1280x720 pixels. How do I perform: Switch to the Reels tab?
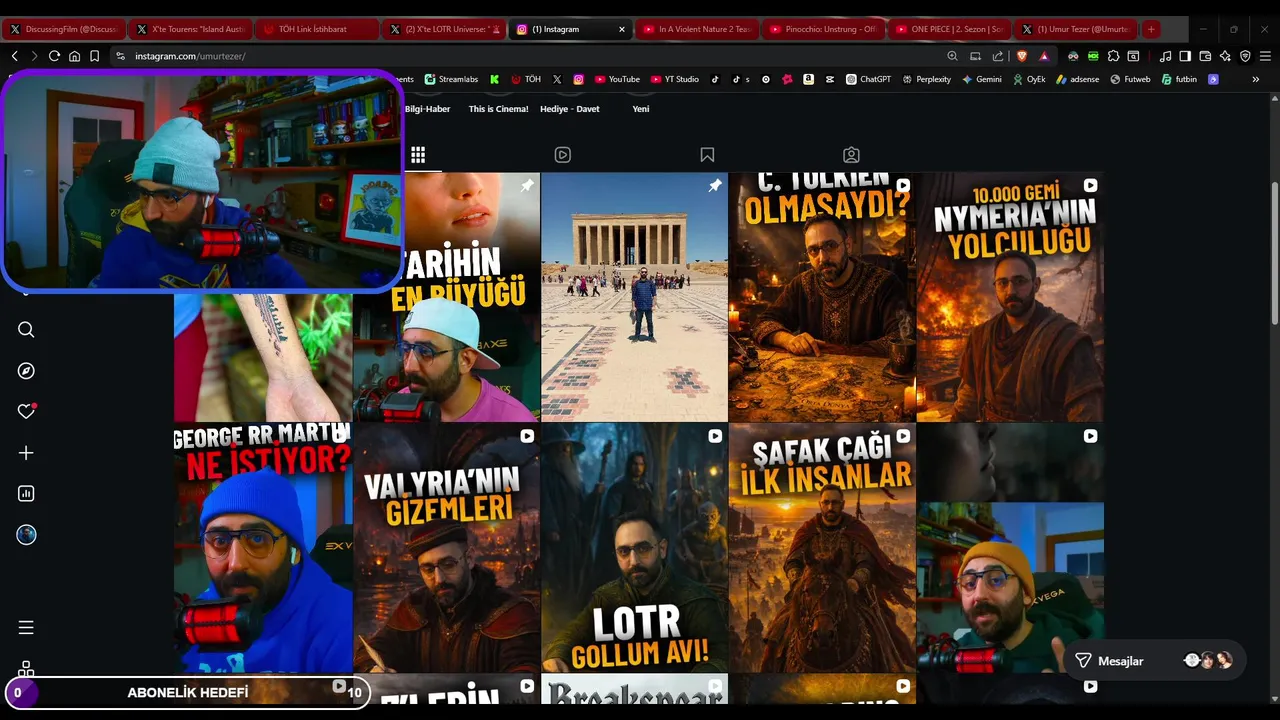pyautogui.click(x=563, y=155)
